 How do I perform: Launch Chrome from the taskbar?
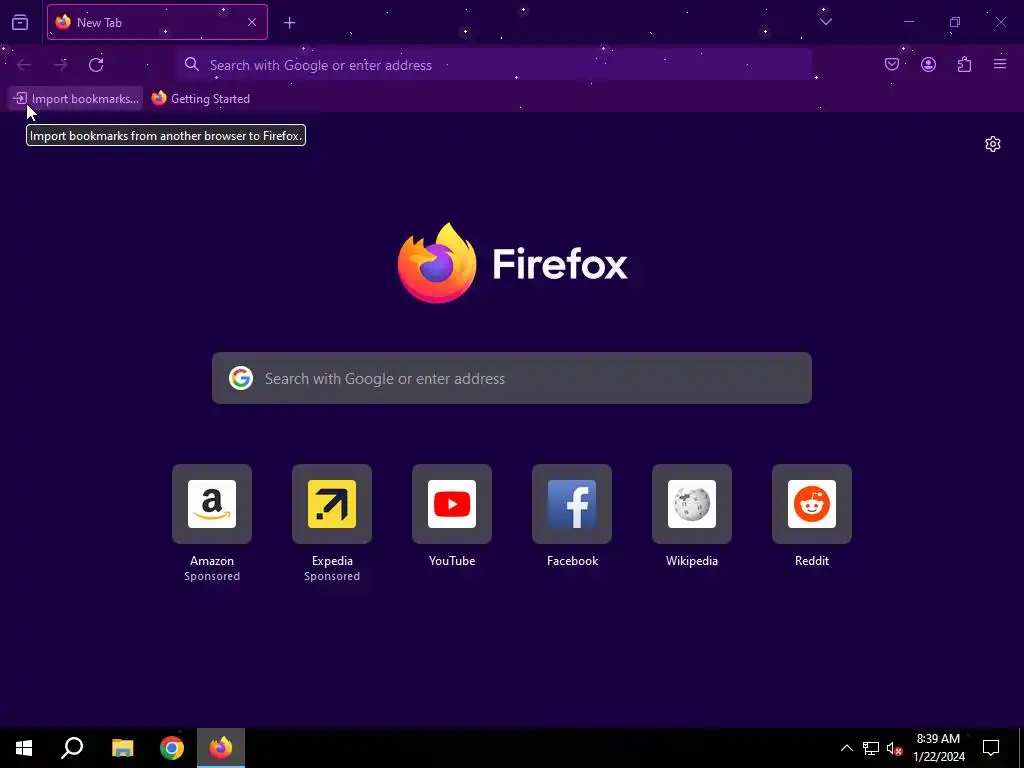pos(172,748)
